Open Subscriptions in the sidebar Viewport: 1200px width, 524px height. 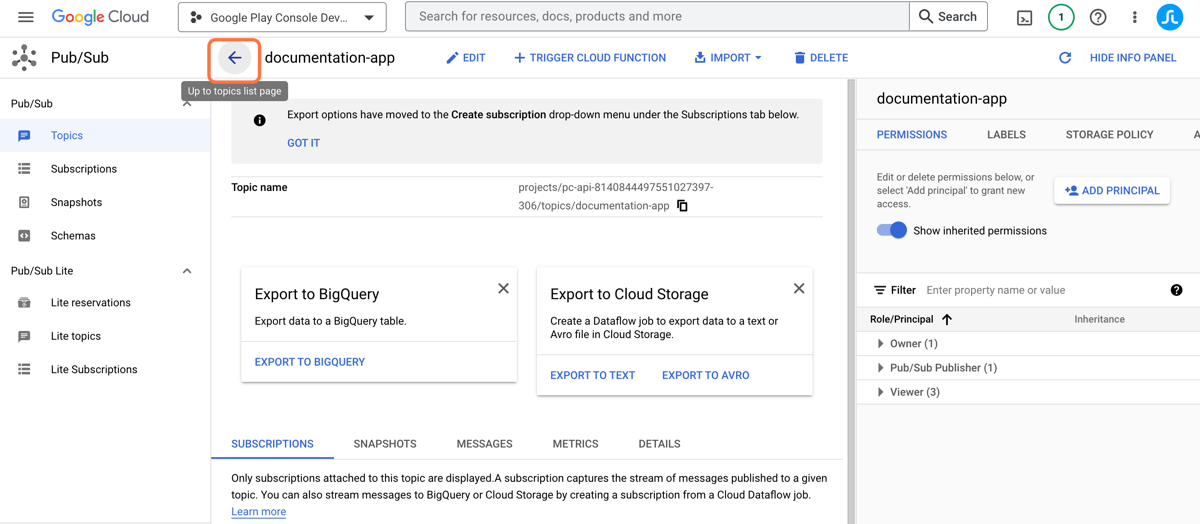point(105,169)
